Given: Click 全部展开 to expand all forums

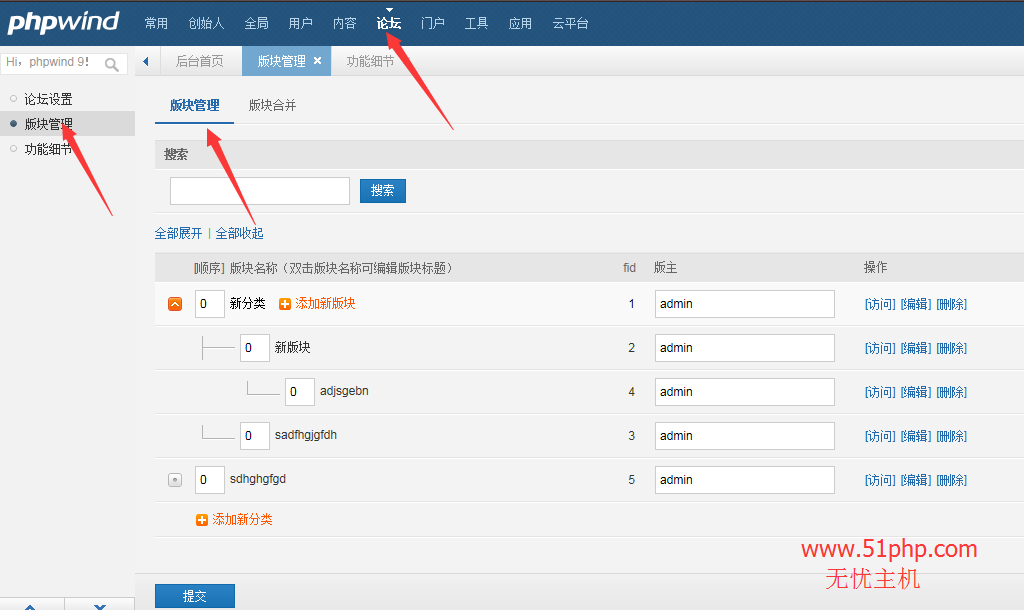Looking at the screenshot, I should pyautogui.click(x=178, y=233).
